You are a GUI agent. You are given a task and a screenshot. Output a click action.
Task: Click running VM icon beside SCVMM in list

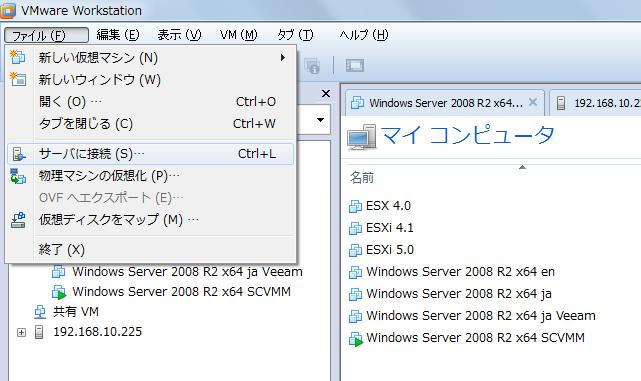[356, 339]
